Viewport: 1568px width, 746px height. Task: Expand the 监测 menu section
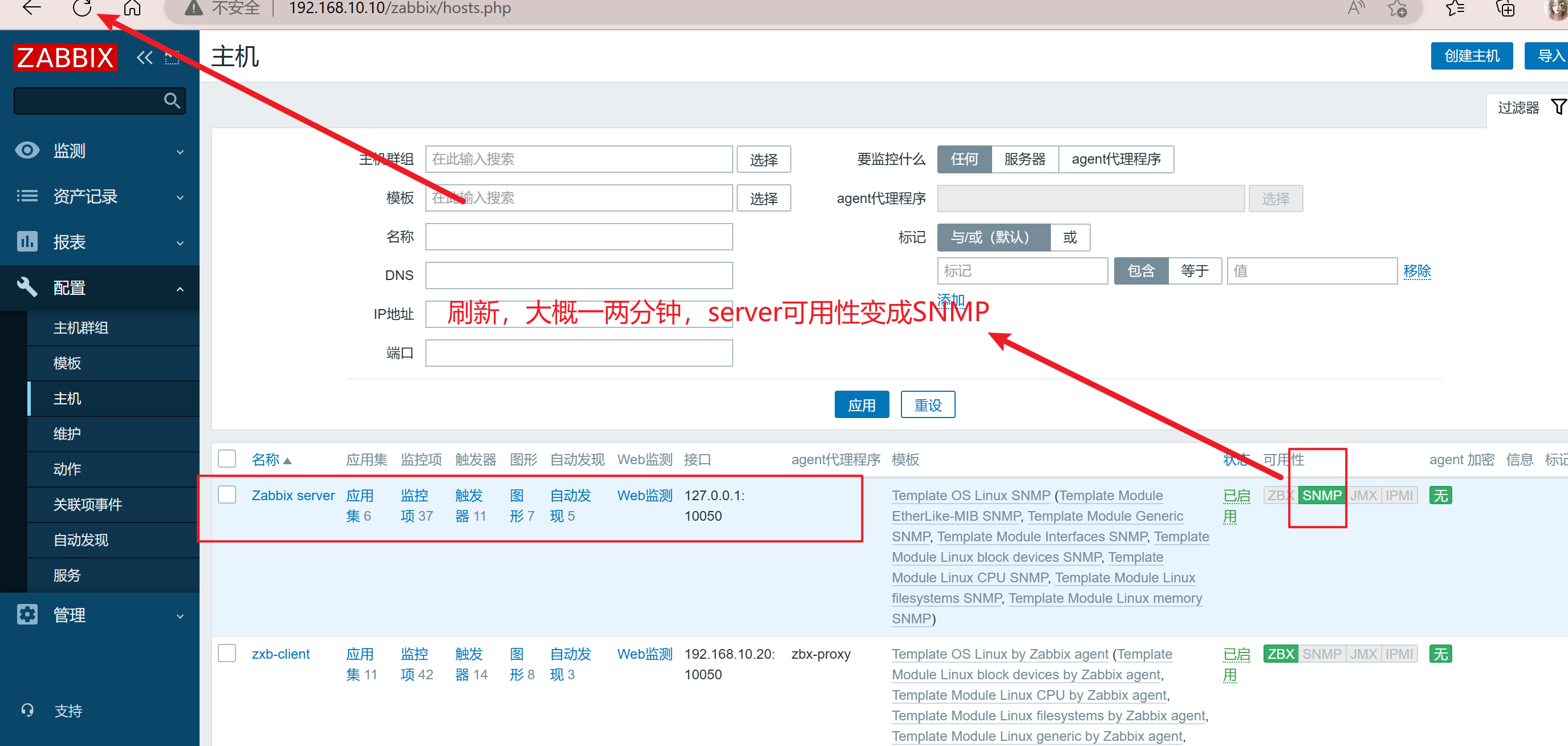[100, 151]
